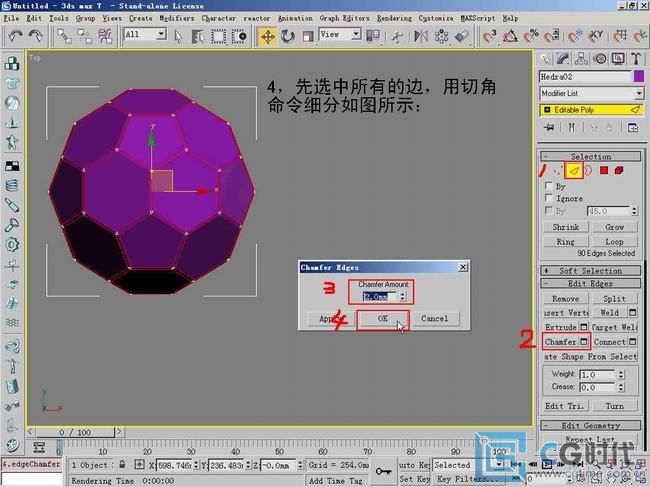Enable the By Vertex checkbox
The image size is (650, 487).
point(549,186)
